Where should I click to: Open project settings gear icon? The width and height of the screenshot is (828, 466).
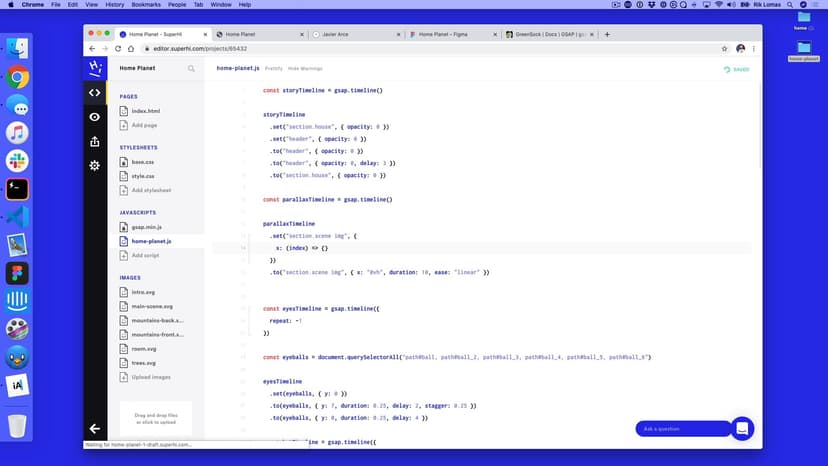[x=95, y=165]
